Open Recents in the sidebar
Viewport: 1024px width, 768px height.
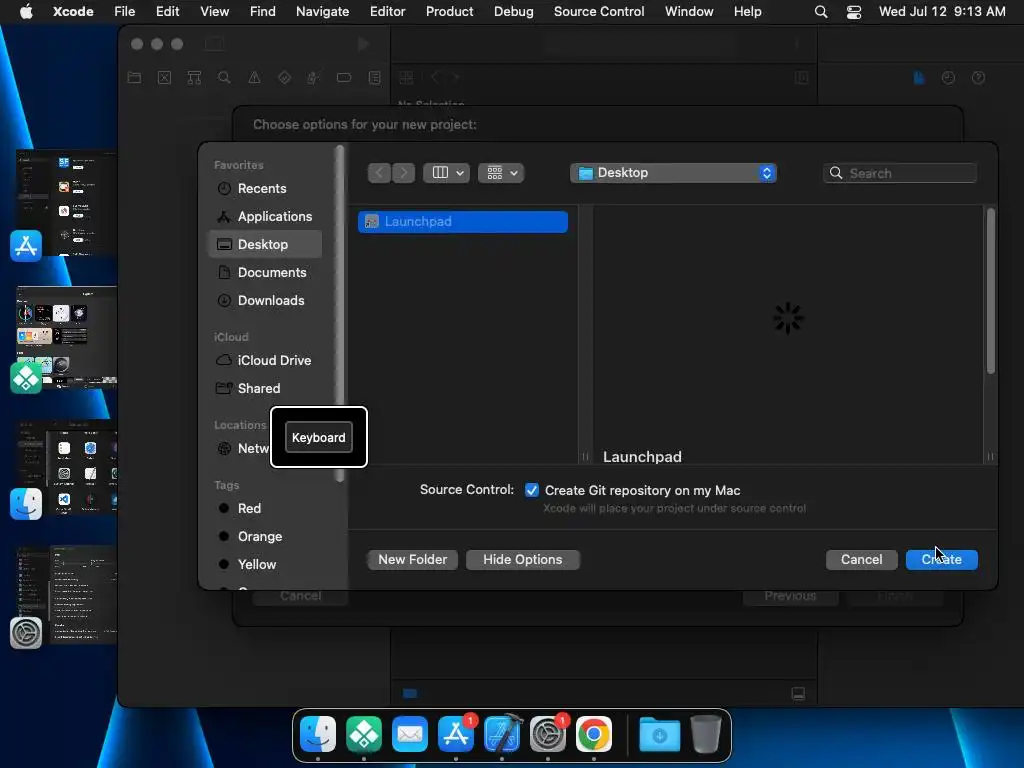(x=261, y=188)
